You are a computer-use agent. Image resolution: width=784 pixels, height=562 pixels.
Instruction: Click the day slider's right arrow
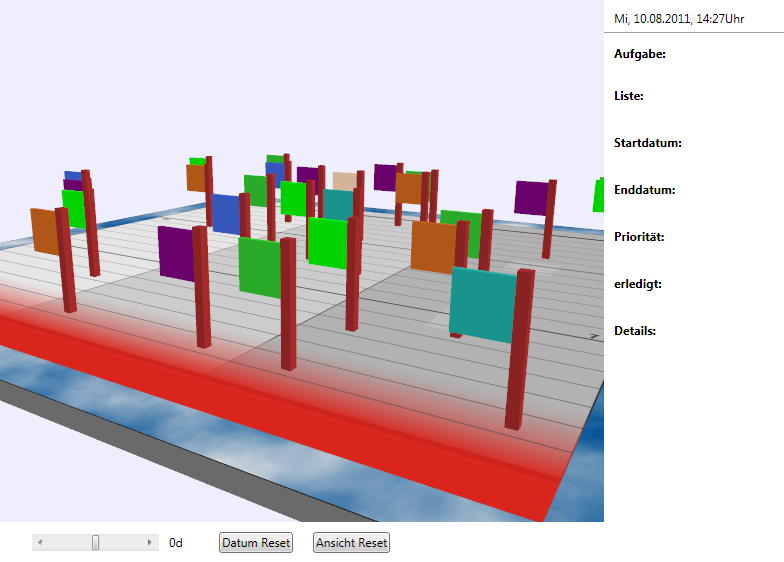click(x=151, y=542)
